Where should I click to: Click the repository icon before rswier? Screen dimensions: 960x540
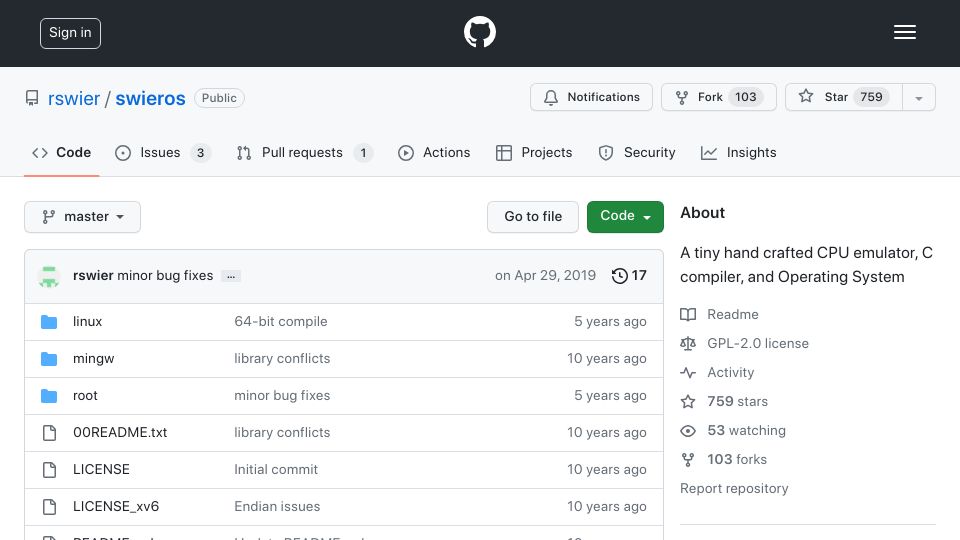pos(32,98)
